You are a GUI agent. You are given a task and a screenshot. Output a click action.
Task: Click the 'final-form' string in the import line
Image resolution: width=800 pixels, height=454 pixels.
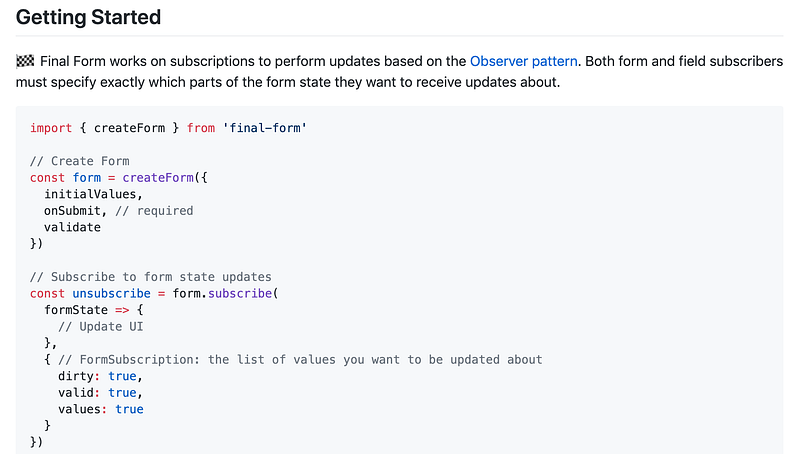click(x=268, y=128)
